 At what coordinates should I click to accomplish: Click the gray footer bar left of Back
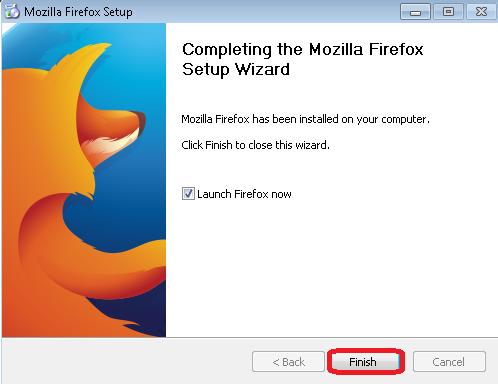[x=127, y=361]
